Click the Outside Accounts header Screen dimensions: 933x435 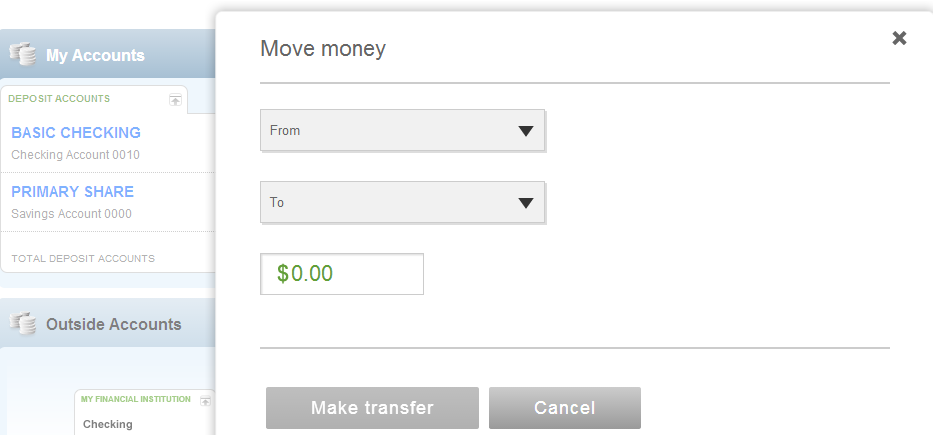coord(113,324)
